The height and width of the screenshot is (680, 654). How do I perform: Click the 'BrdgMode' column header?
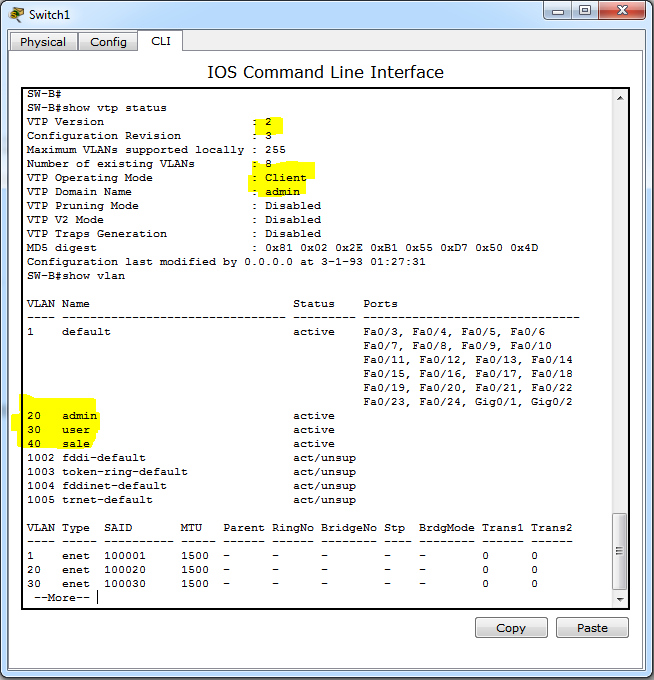(x=447, y=528)
